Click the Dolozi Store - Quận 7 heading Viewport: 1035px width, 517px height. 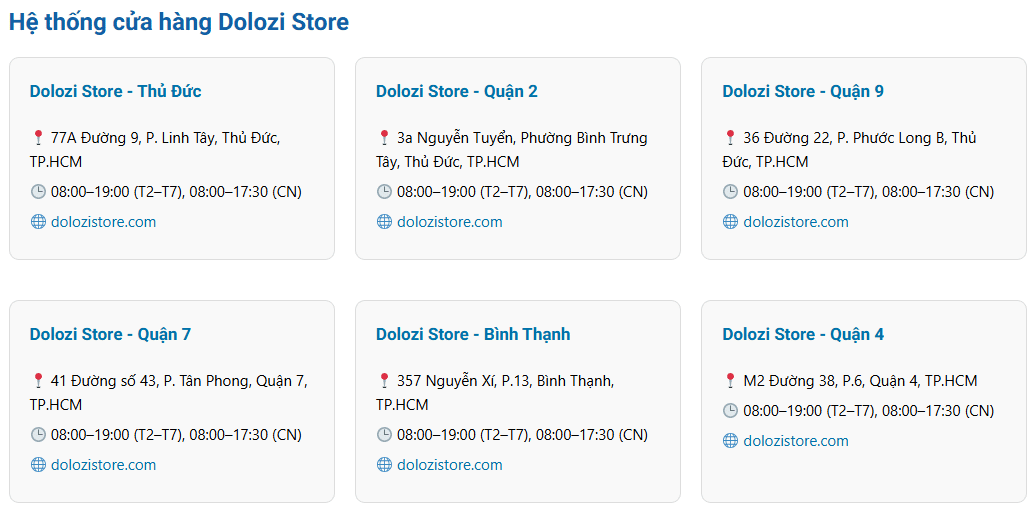110,334
